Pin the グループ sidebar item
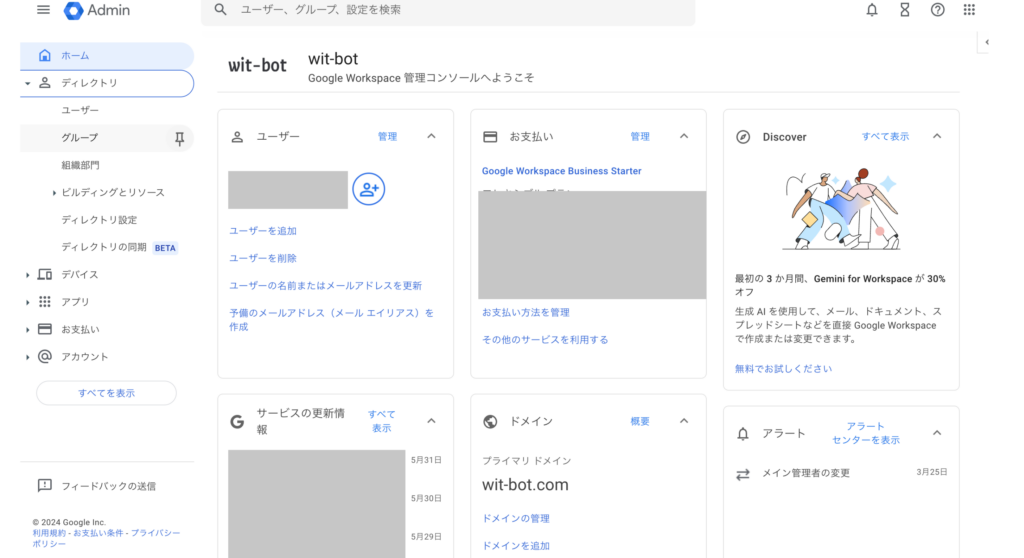The image size is (1024, 558). tap(180, 138)
